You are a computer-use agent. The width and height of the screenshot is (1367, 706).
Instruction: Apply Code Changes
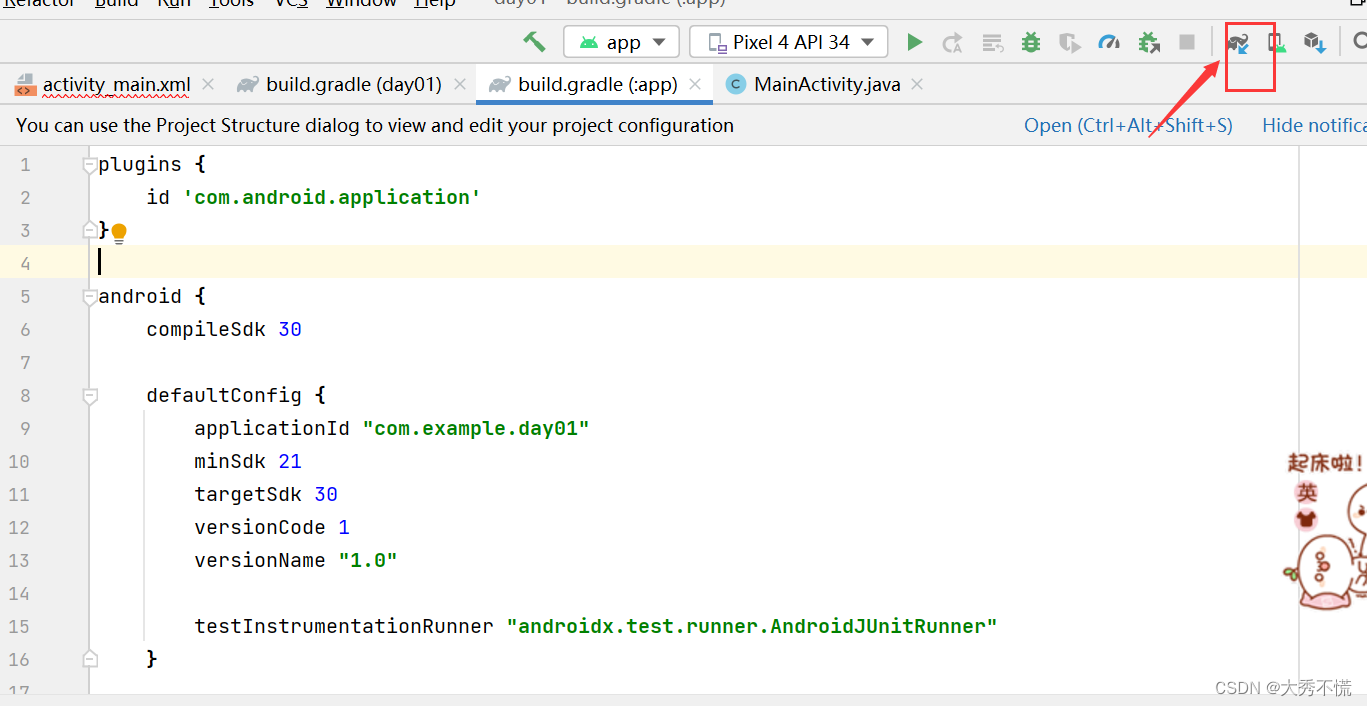tap(991, 41)
